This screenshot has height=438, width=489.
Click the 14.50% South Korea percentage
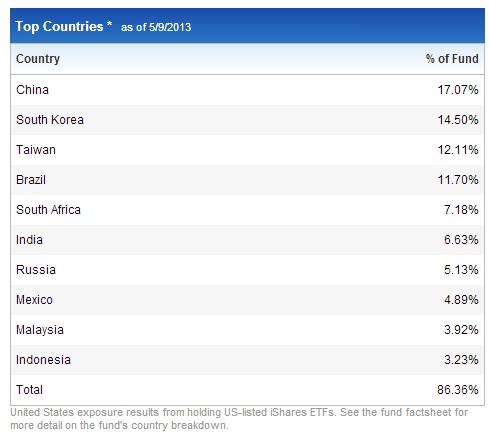[458, 120]
